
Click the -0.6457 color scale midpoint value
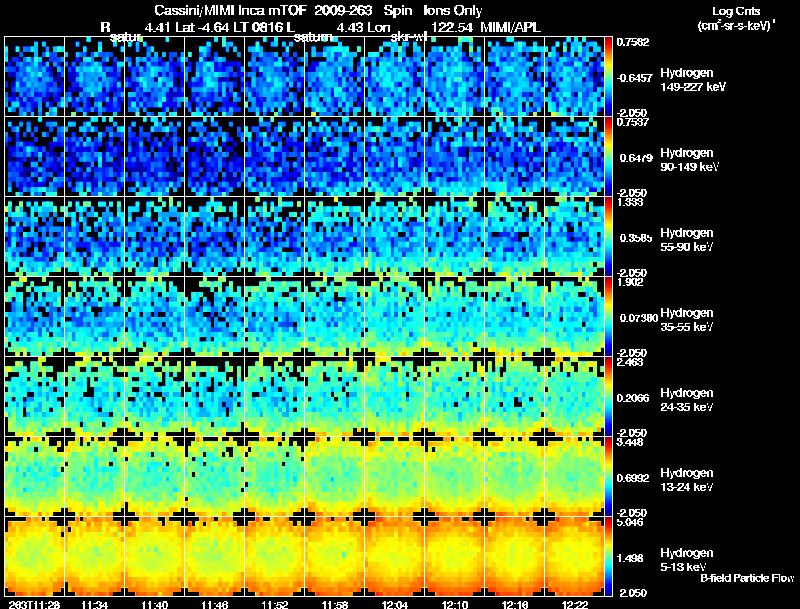pos(634,78)
